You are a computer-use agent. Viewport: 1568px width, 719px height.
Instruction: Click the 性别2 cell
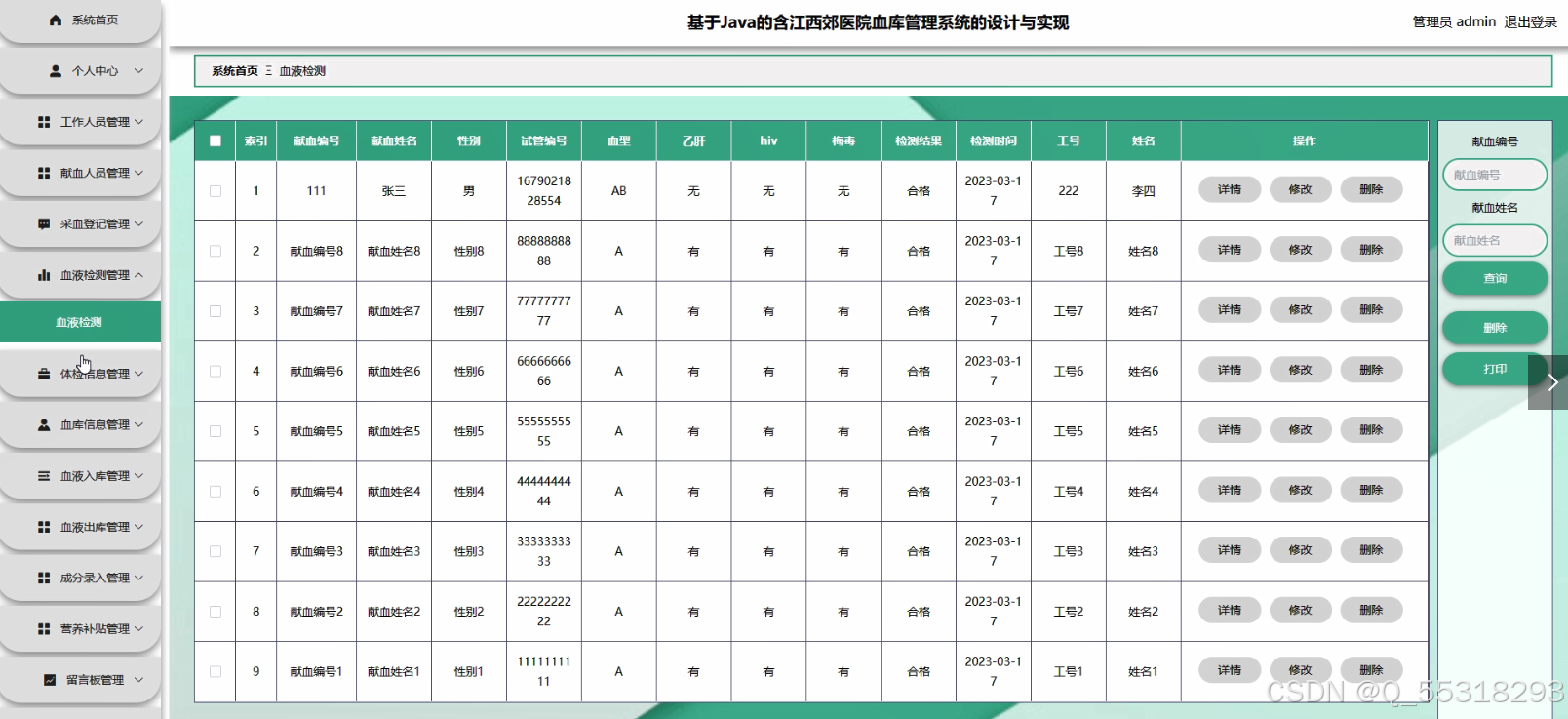click(x=469, y=612)
